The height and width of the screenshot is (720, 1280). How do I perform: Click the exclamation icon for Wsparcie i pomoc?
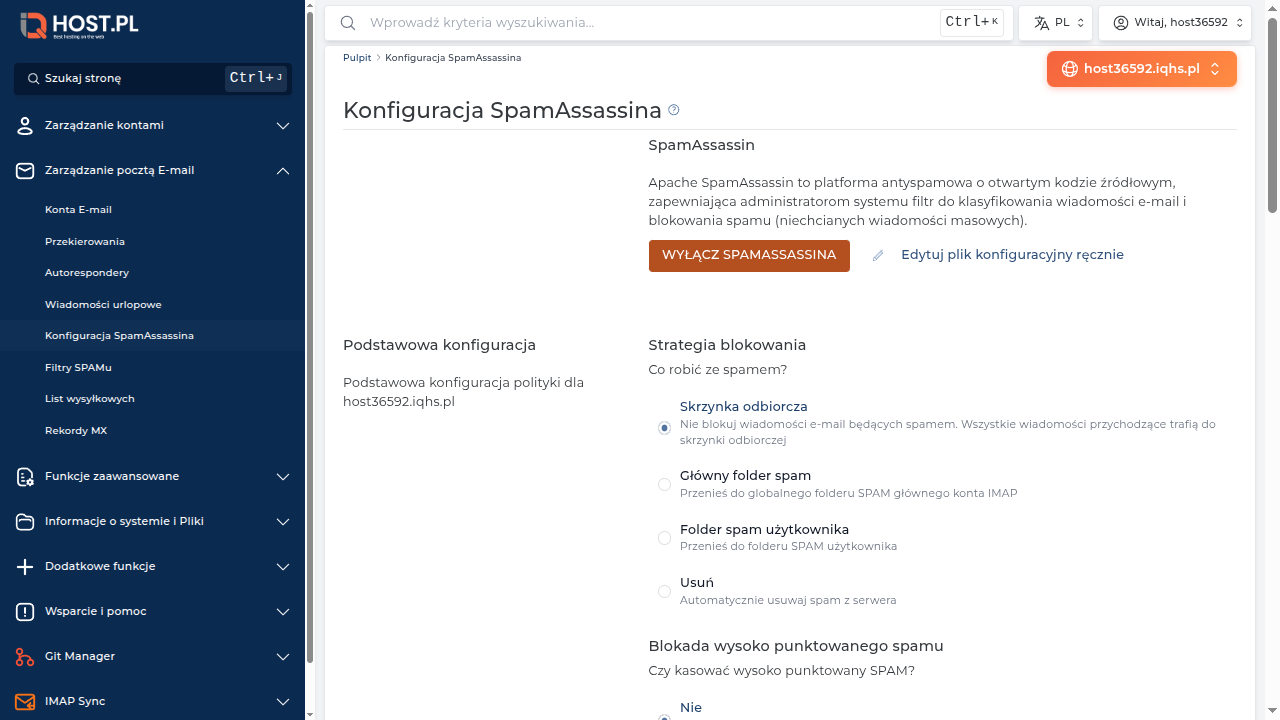(x=25, y=612)
